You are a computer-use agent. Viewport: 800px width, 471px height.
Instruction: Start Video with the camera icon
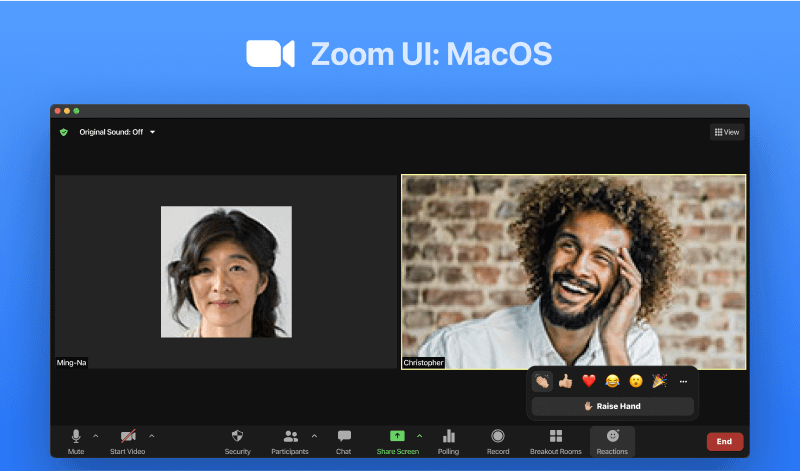point(128,441)
